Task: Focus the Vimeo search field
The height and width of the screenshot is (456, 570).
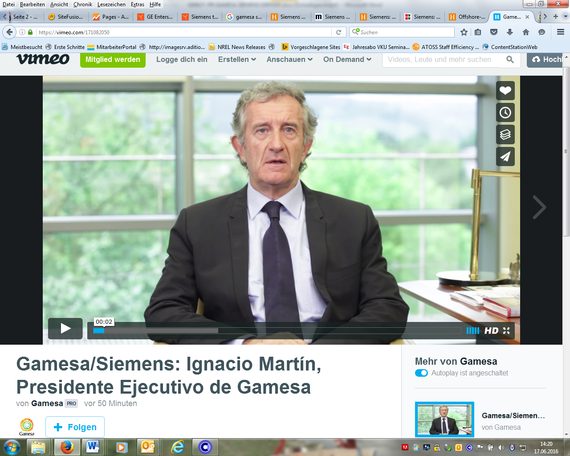Action: 443,60
